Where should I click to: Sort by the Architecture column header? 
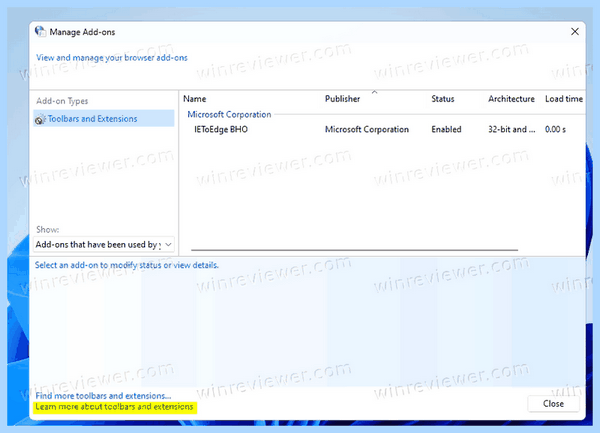coord(511,99)
